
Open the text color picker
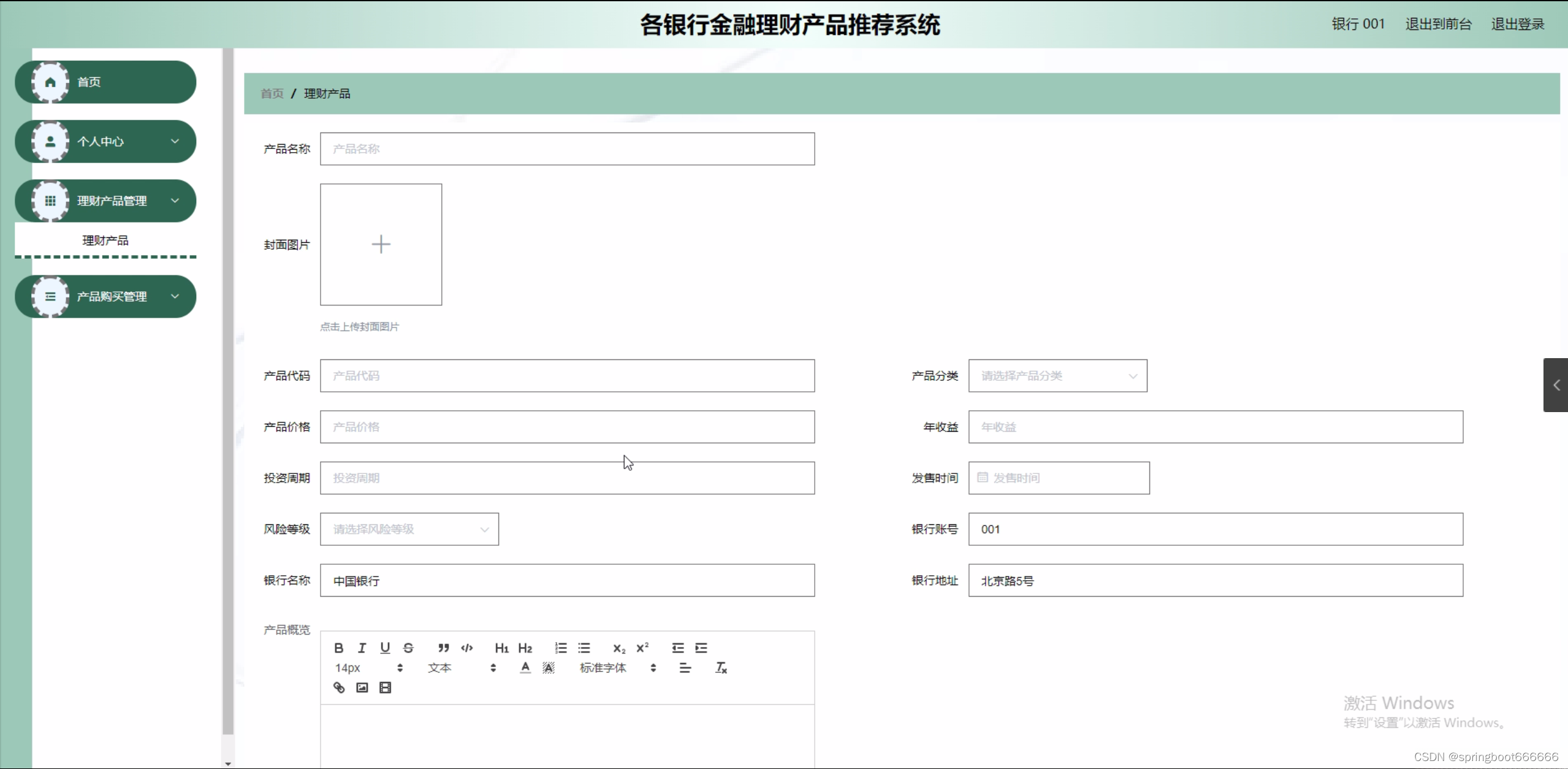[525, 668]
